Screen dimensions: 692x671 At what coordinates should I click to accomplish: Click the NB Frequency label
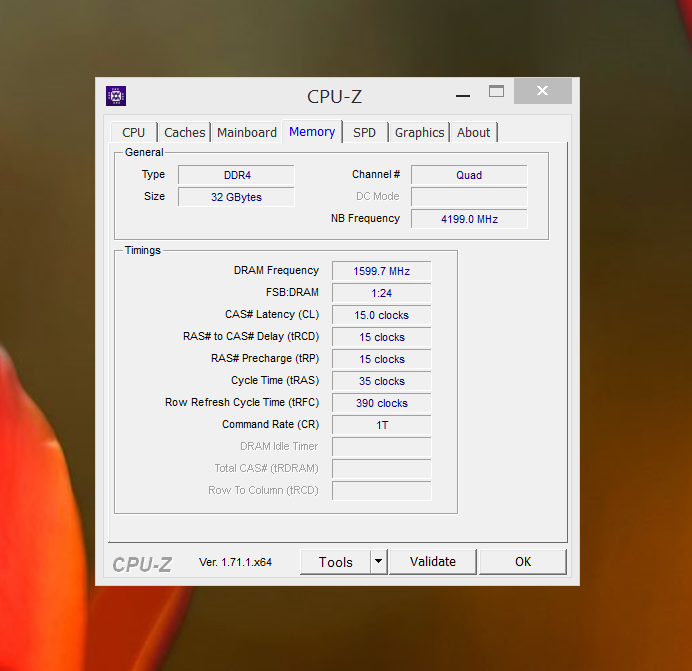point(365,218)
